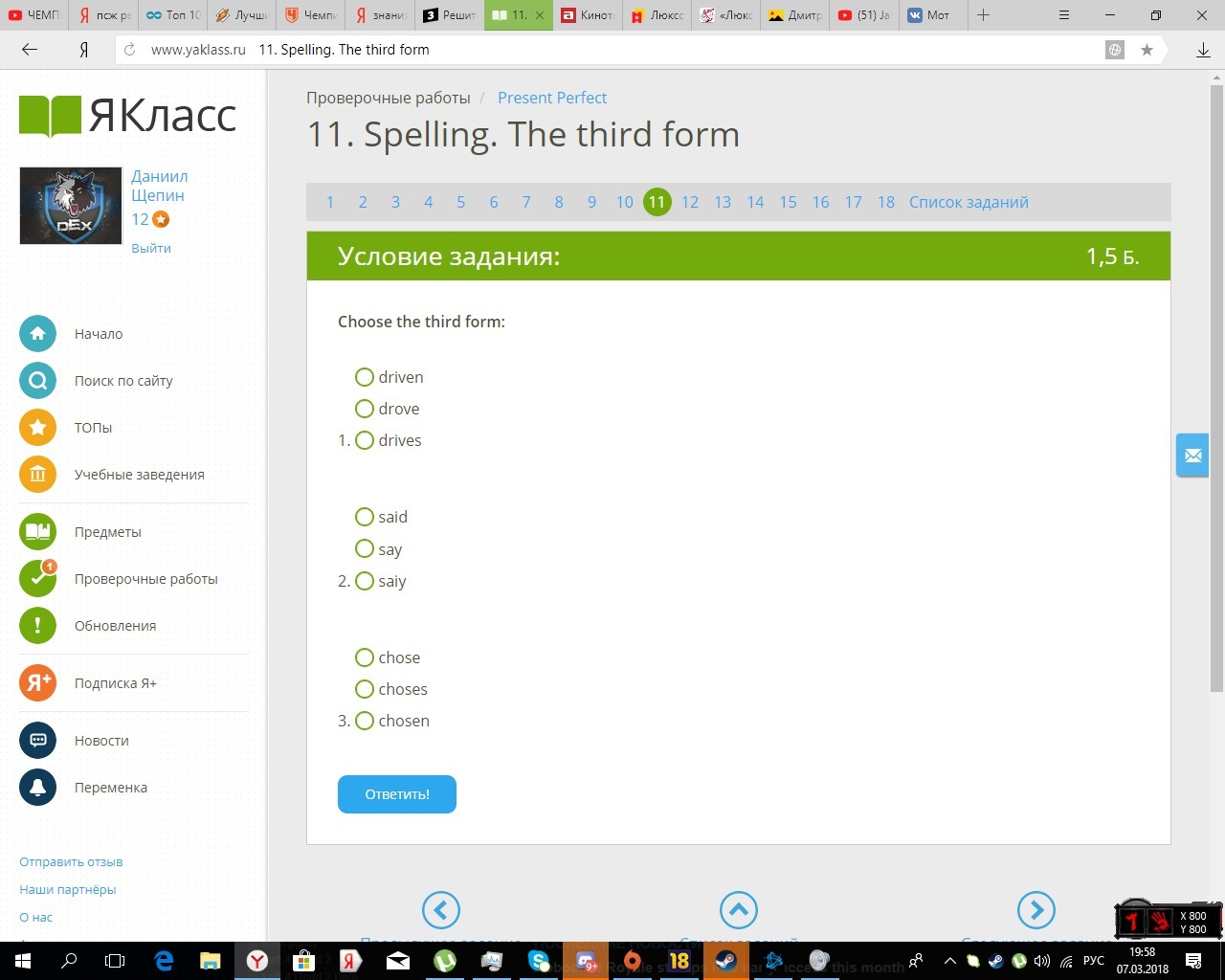
Task: Go to previous task arrow
Action: pos(441,910)
